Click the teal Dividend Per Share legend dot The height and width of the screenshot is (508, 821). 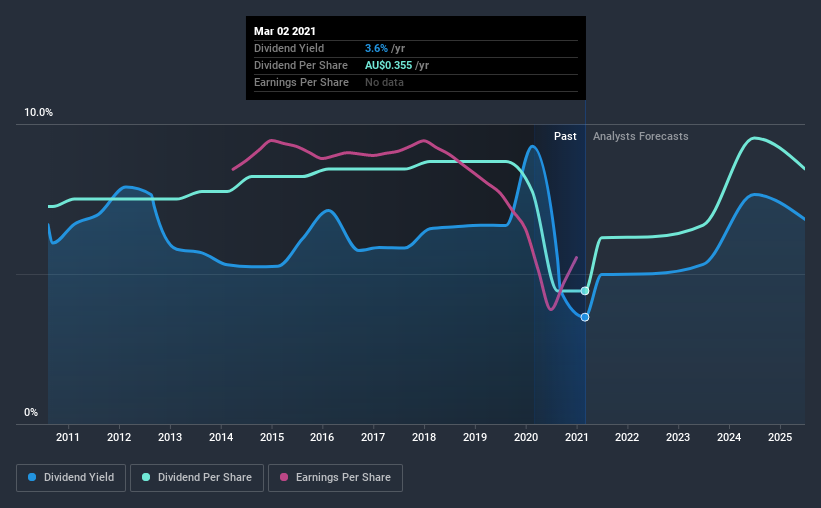[x=146, y=477]
